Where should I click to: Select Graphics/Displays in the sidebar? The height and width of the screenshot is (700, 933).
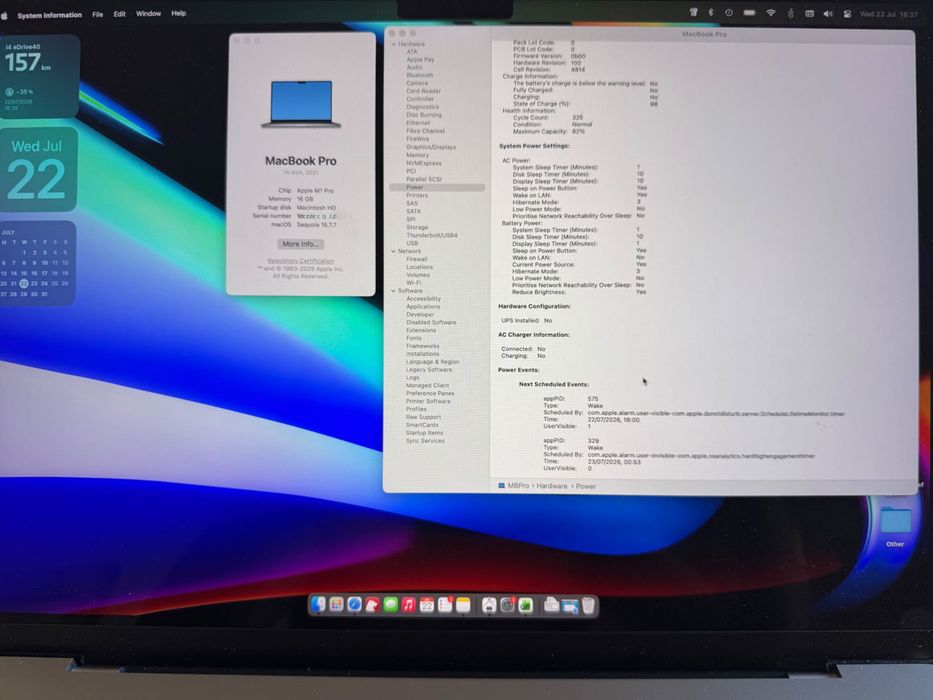click(431, 147)
